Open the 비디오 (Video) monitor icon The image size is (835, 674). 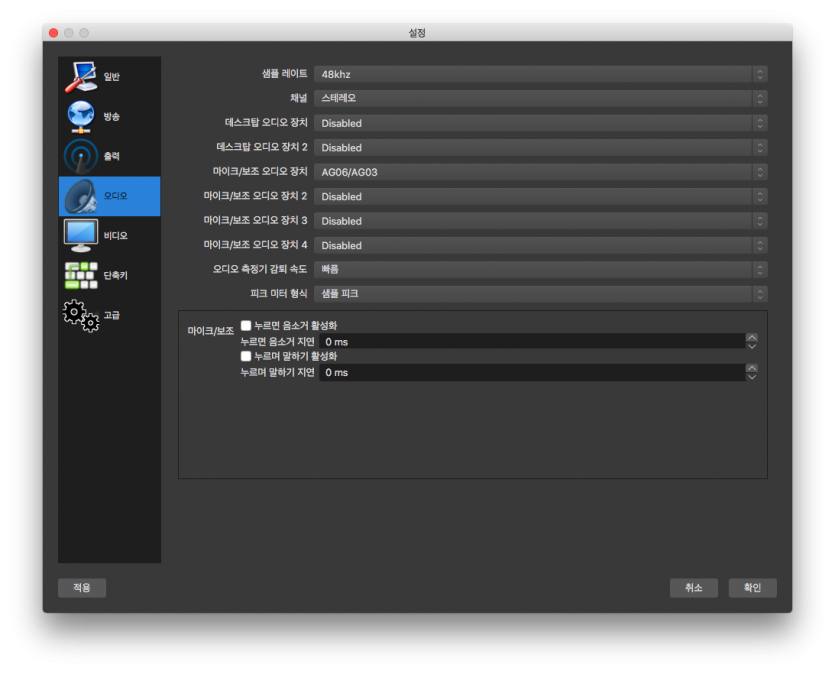(80, 235)
